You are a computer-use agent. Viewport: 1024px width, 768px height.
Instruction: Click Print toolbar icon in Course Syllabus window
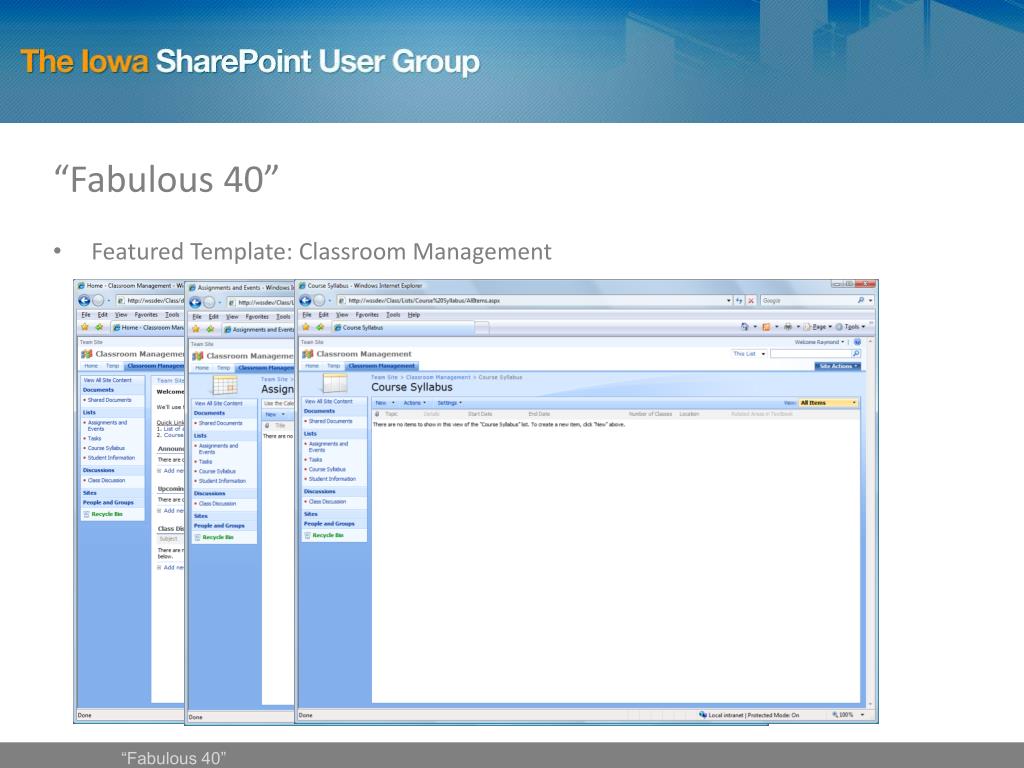tap(788, 327)
